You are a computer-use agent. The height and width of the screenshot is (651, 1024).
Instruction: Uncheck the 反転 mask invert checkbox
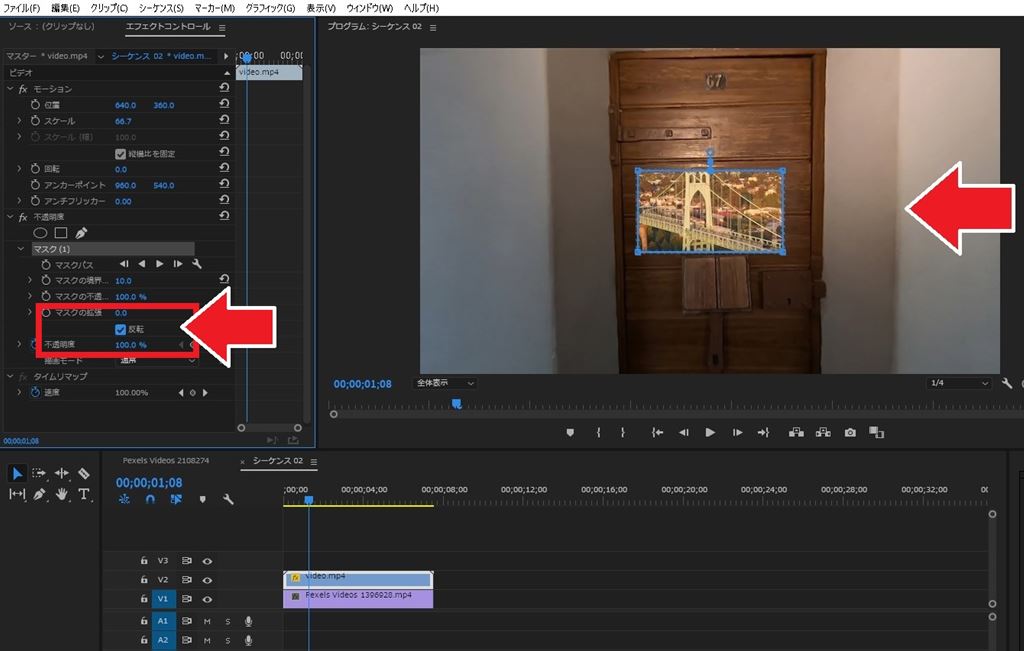(120, 329)
